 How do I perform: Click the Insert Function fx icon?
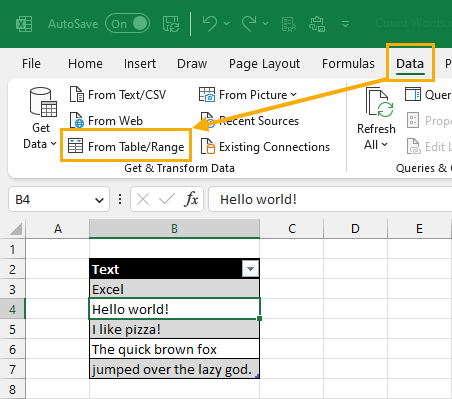(191, 199)
